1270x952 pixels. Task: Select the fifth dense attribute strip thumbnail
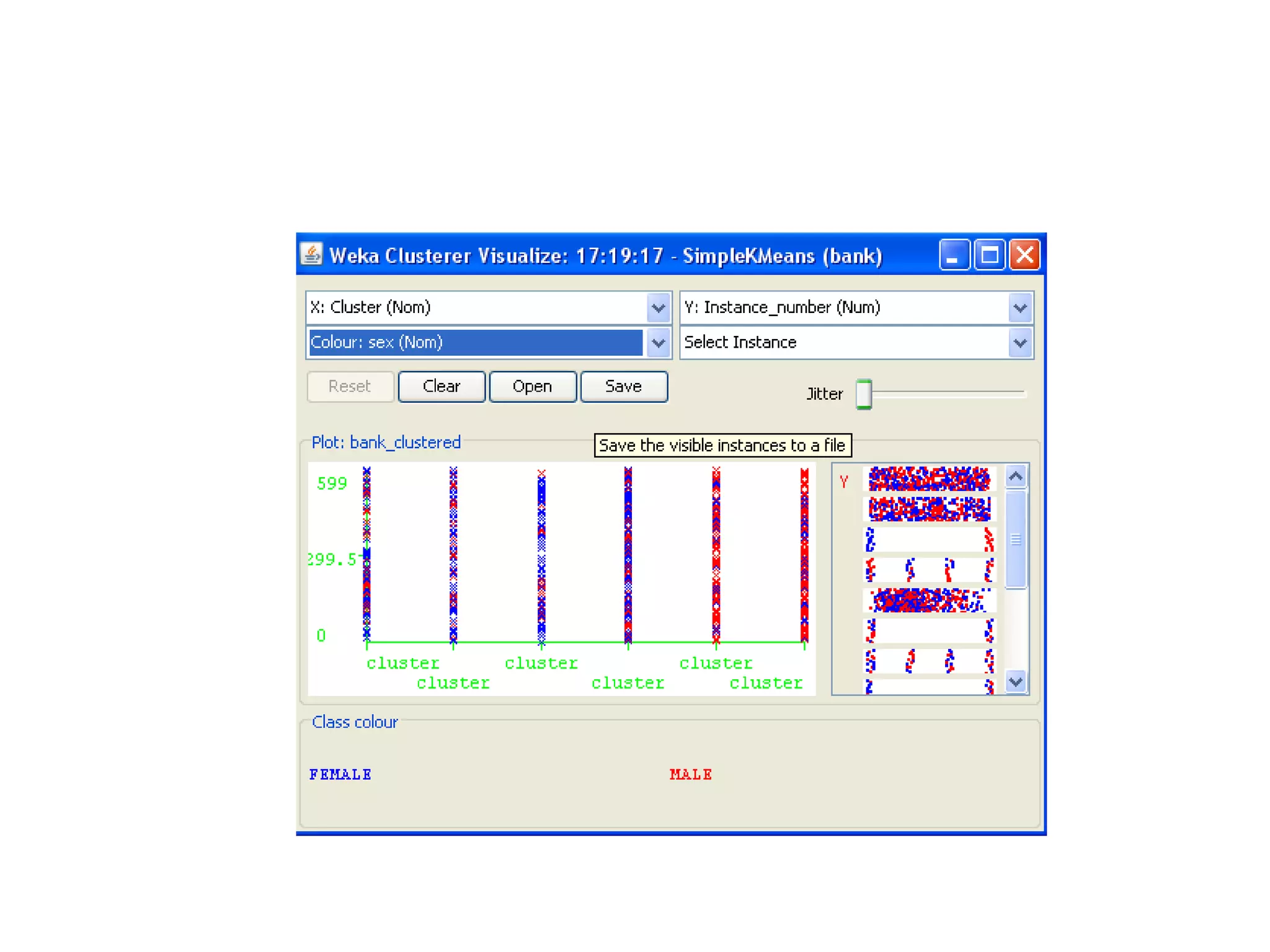coord(928,600)
